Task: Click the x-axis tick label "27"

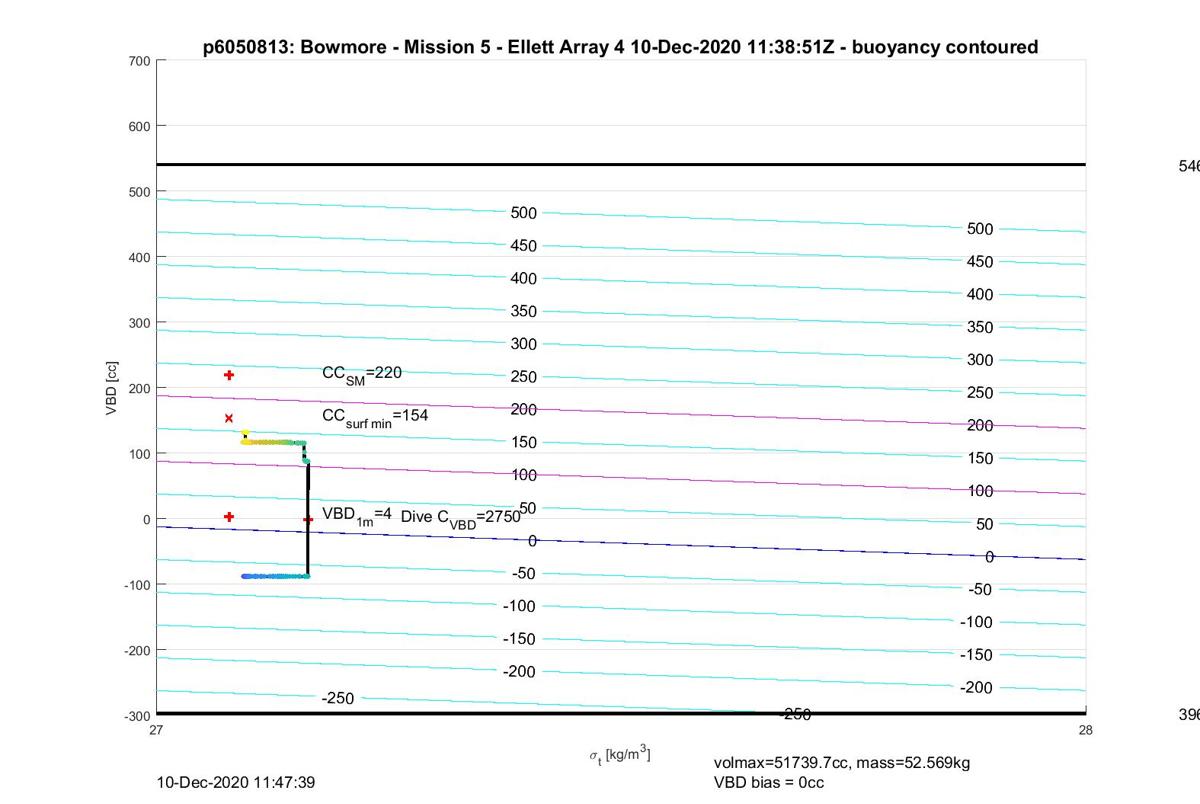Action: (x=156, y=730)
